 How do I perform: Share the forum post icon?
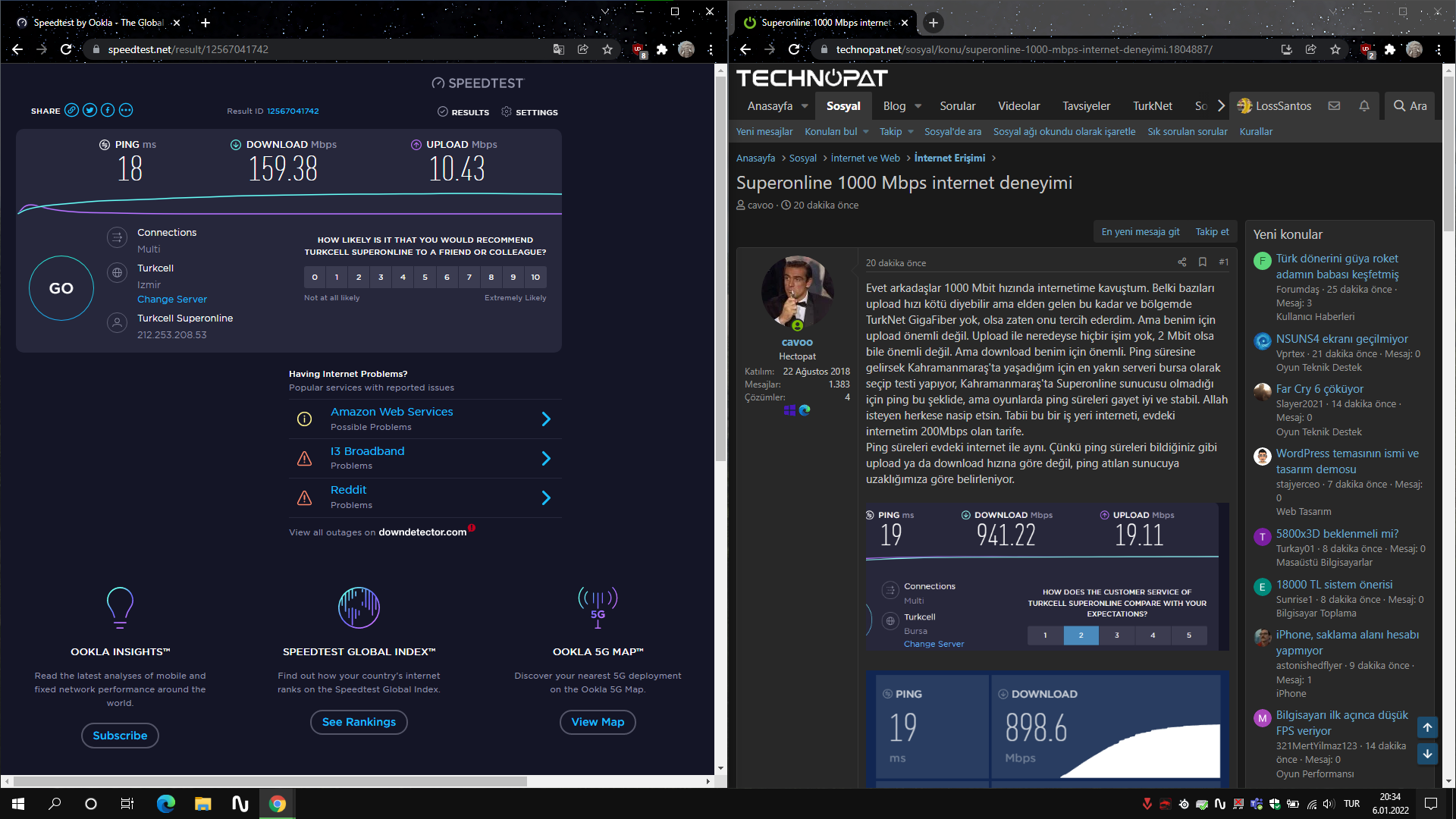coord(1181,262)
